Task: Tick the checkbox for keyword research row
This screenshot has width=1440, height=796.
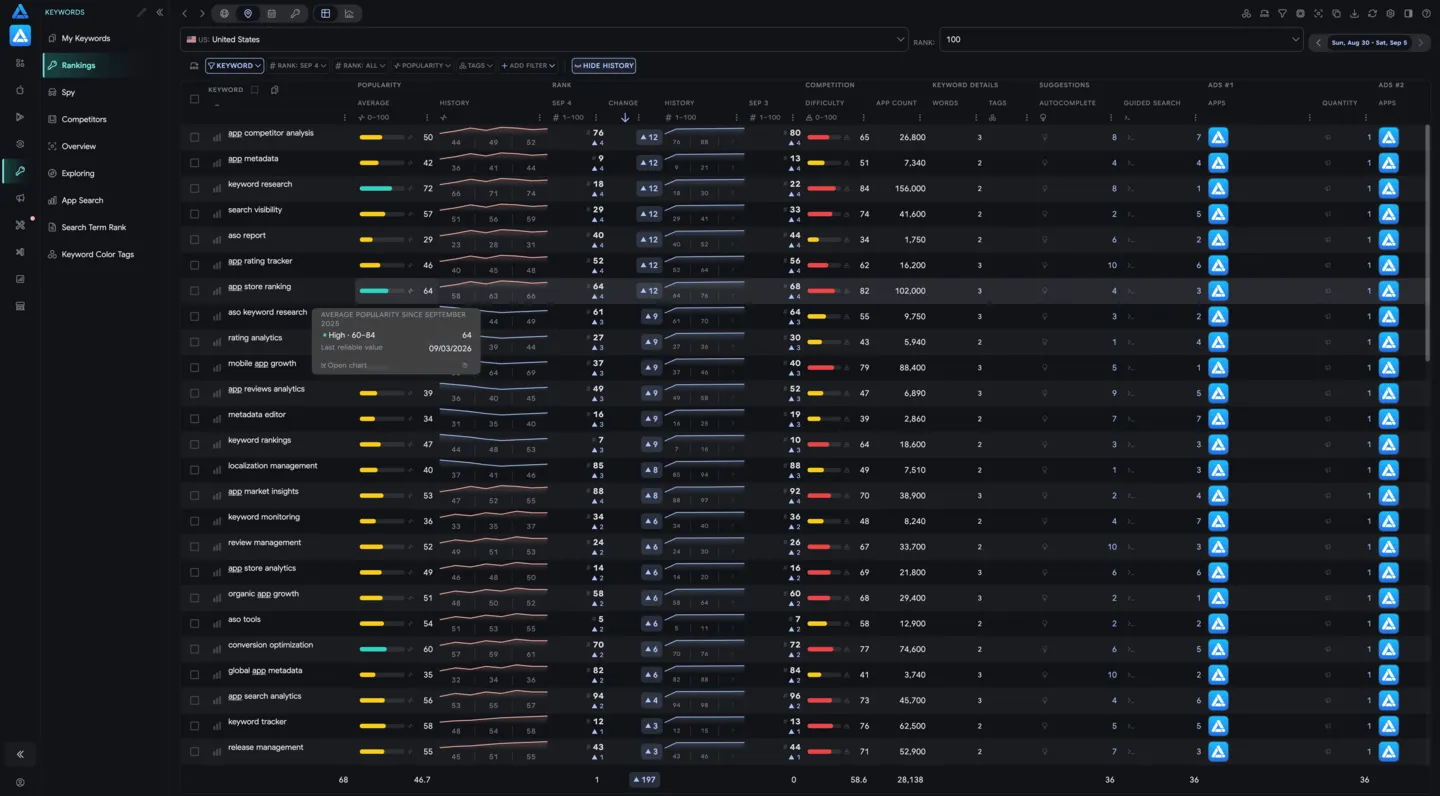Action: coord(194,189)
